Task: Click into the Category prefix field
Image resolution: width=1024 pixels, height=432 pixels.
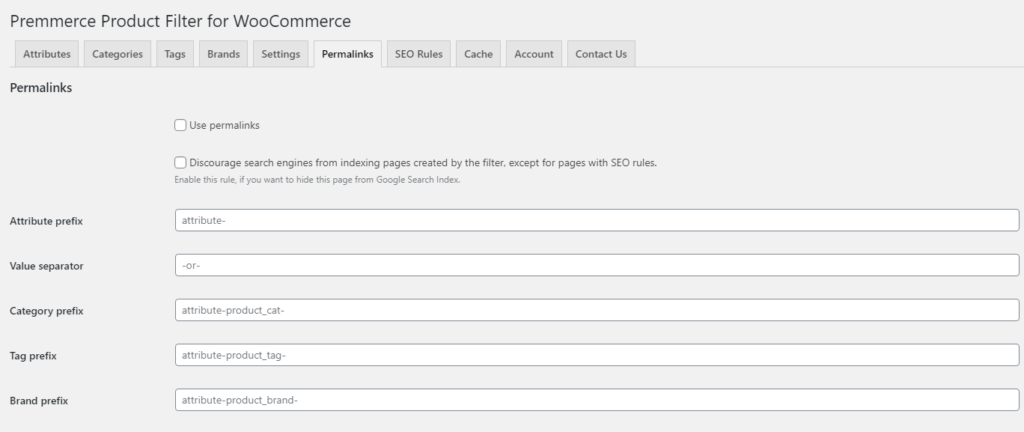Action: click(x=597, y=311)
